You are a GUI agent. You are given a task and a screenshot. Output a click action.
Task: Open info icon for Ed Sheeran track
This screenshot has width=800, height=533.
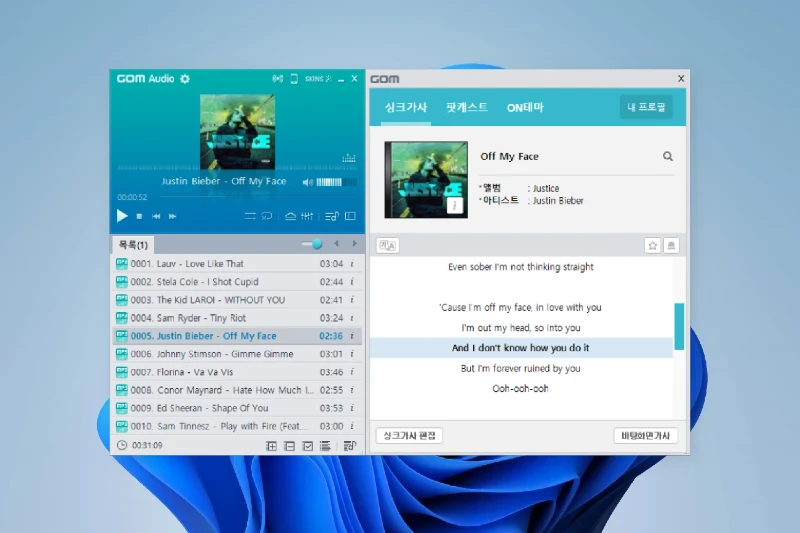coord(352,408)
